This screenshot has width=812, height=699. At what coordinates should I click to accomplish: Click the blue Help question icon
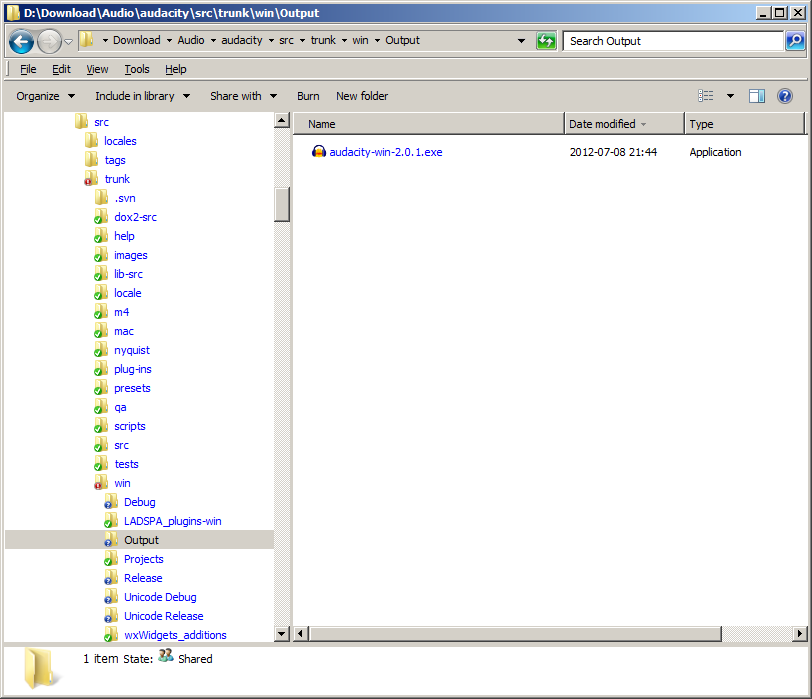(785, 96)
